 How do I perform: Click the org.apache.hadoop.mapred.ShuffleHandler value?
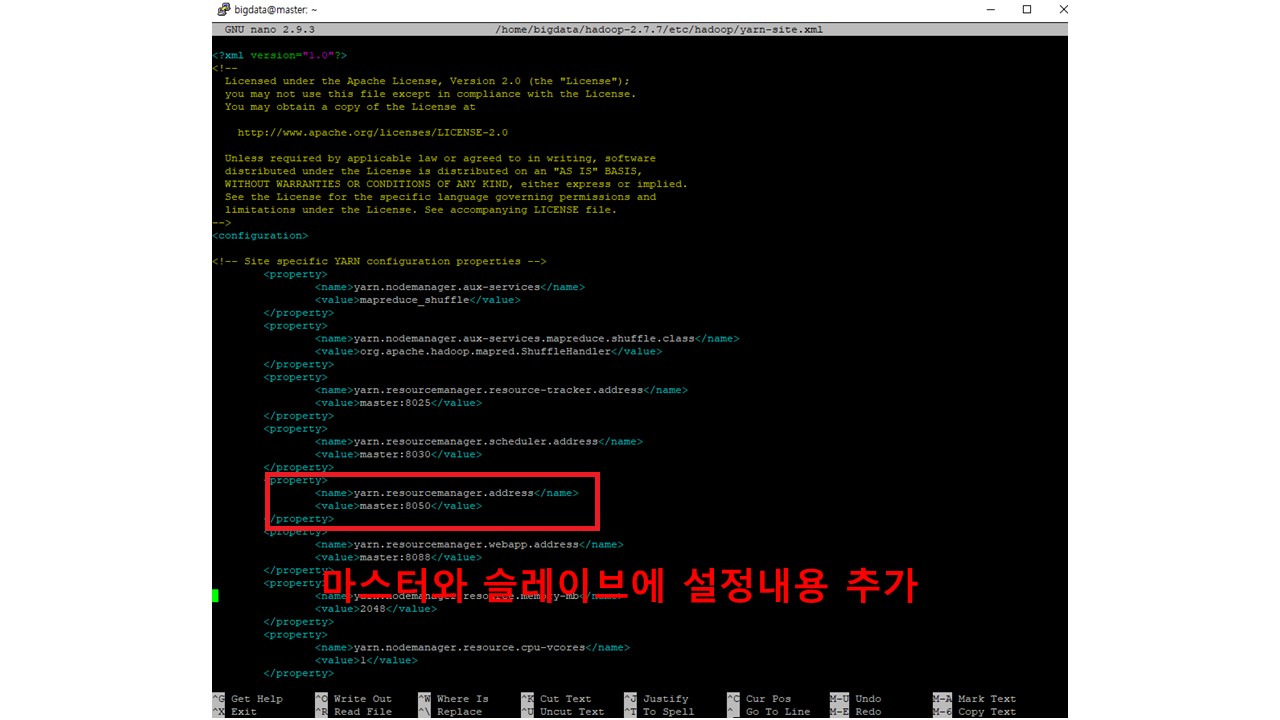pos(488,351)
